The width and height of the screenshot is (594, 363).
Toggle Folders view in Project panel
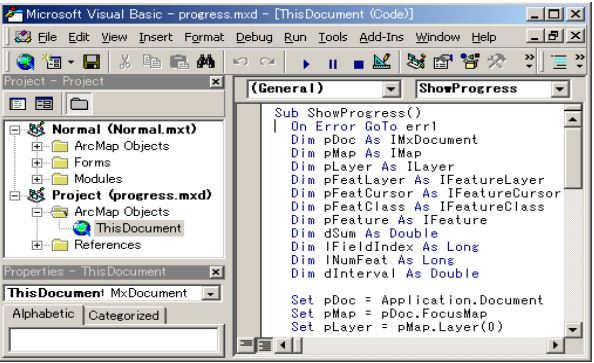[x=79, y=104]
